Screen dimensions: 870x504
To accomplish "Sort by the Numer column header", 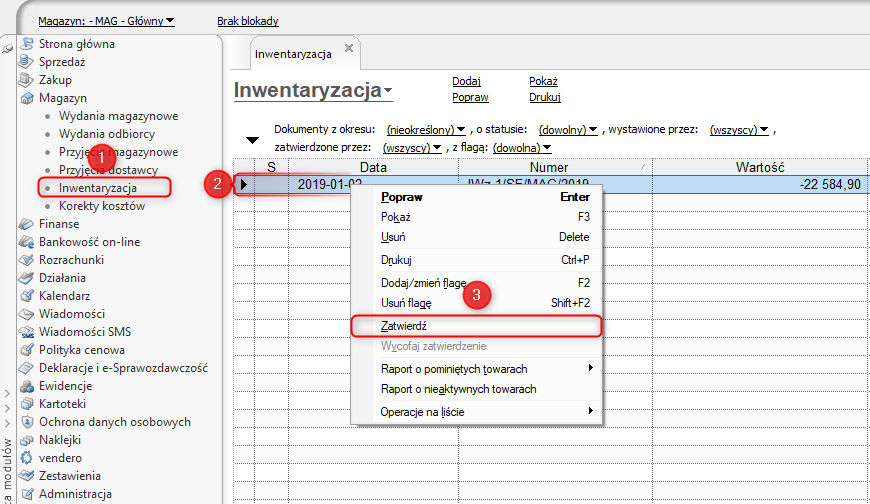I will [555, 167].
